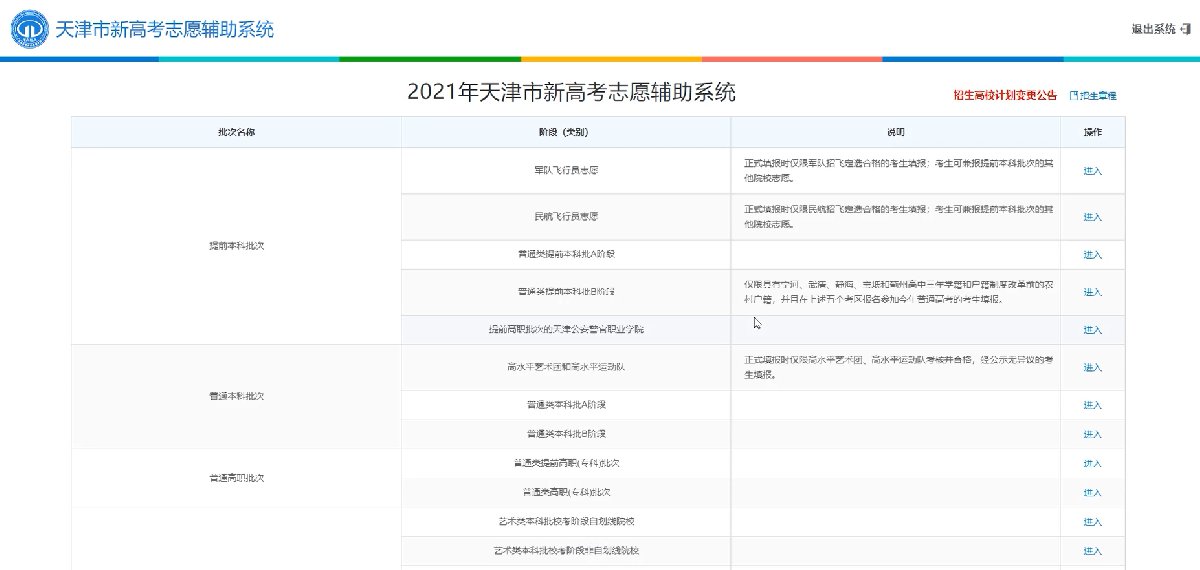Enter the 天津公安警官职业学院 row

point(1092,330)
